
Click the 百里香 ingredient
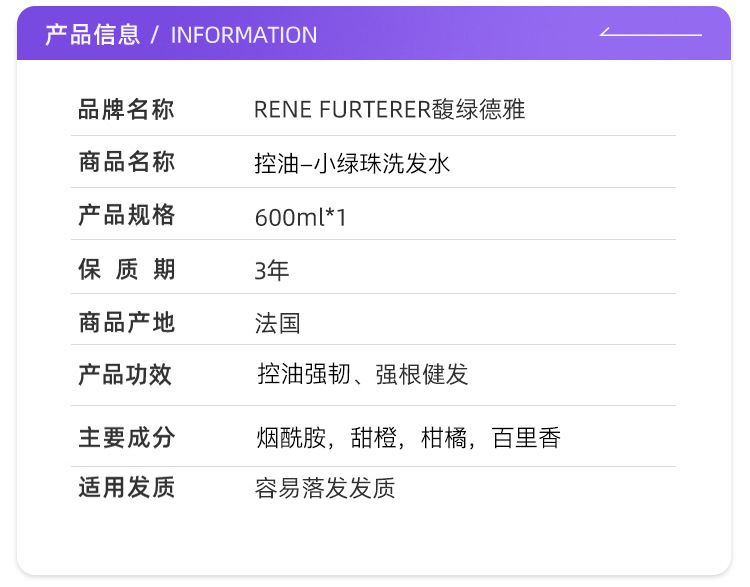[x=526, y=438]
